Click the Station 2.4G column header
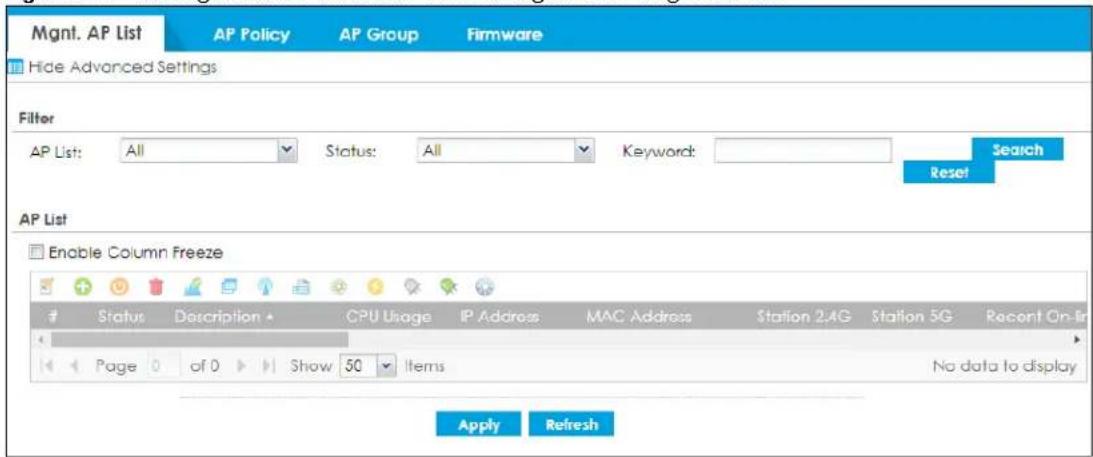1093x457 pixels. coord(804,317)
